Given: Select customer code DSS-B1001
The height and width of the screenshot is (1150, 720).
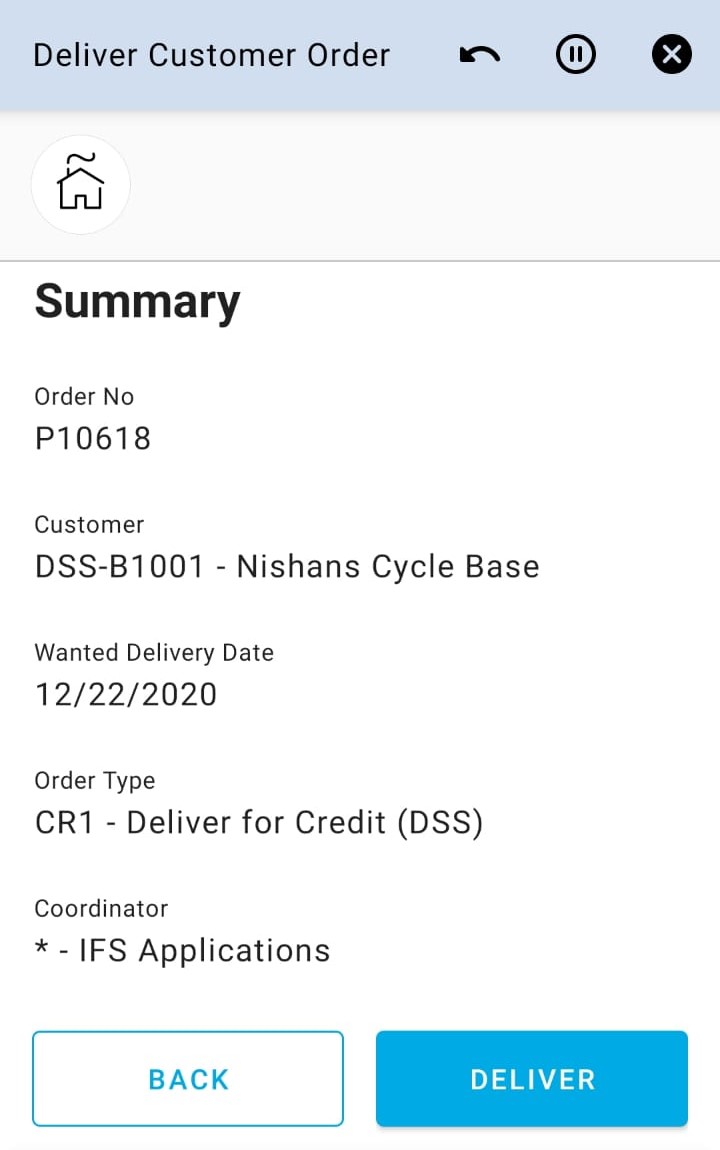Looking at the screenshot, I should [x=119, y=567].
